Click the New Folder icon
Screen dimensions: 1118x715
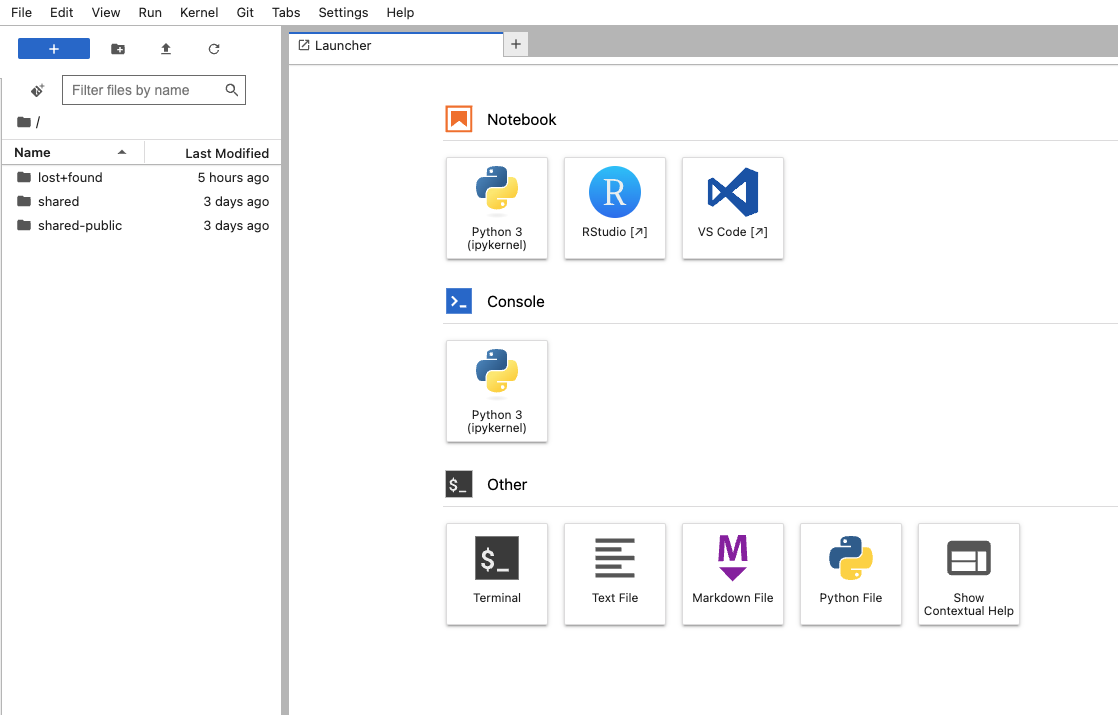click(x=118, y=49)
